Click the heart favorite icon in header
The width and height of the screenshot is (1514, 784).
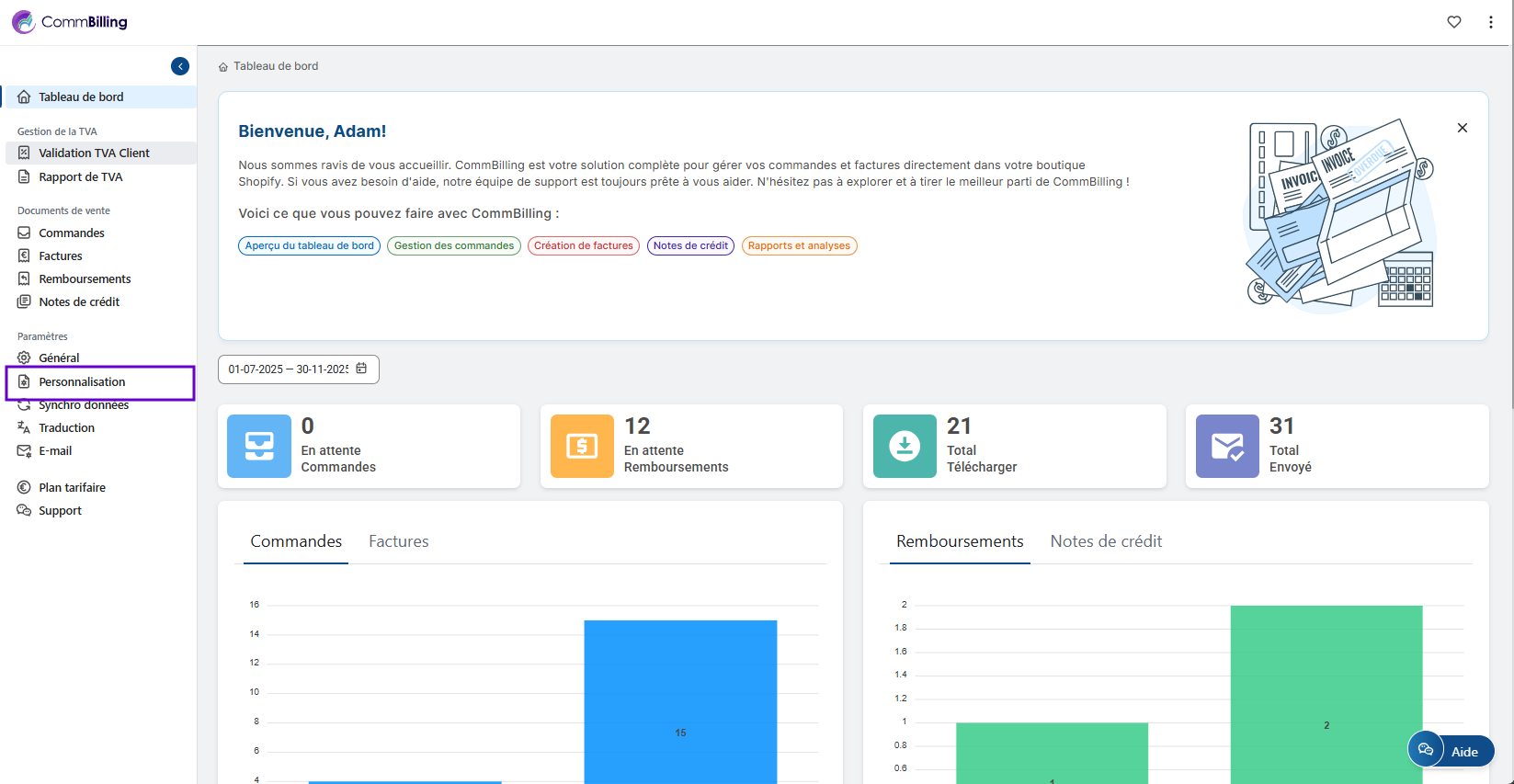point(1454,22)
